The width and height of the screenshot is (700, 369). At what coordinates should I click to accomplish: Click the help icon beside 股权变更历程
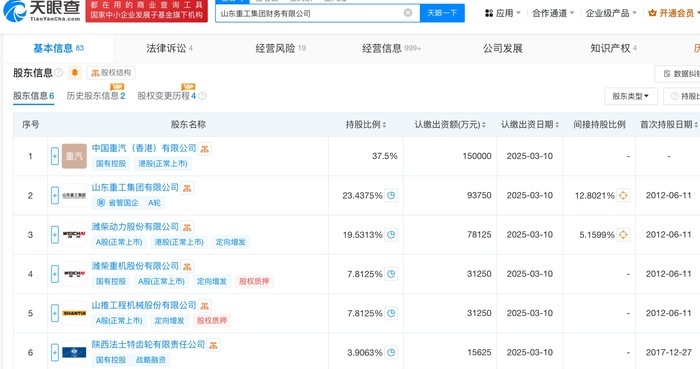[x=202, y=96]
